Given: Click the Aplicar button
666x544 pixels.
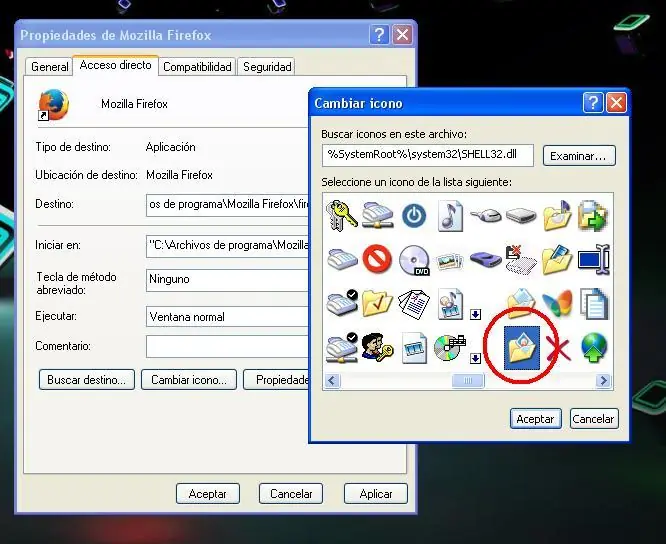Looking at the screenshot, I should (376, 494).
